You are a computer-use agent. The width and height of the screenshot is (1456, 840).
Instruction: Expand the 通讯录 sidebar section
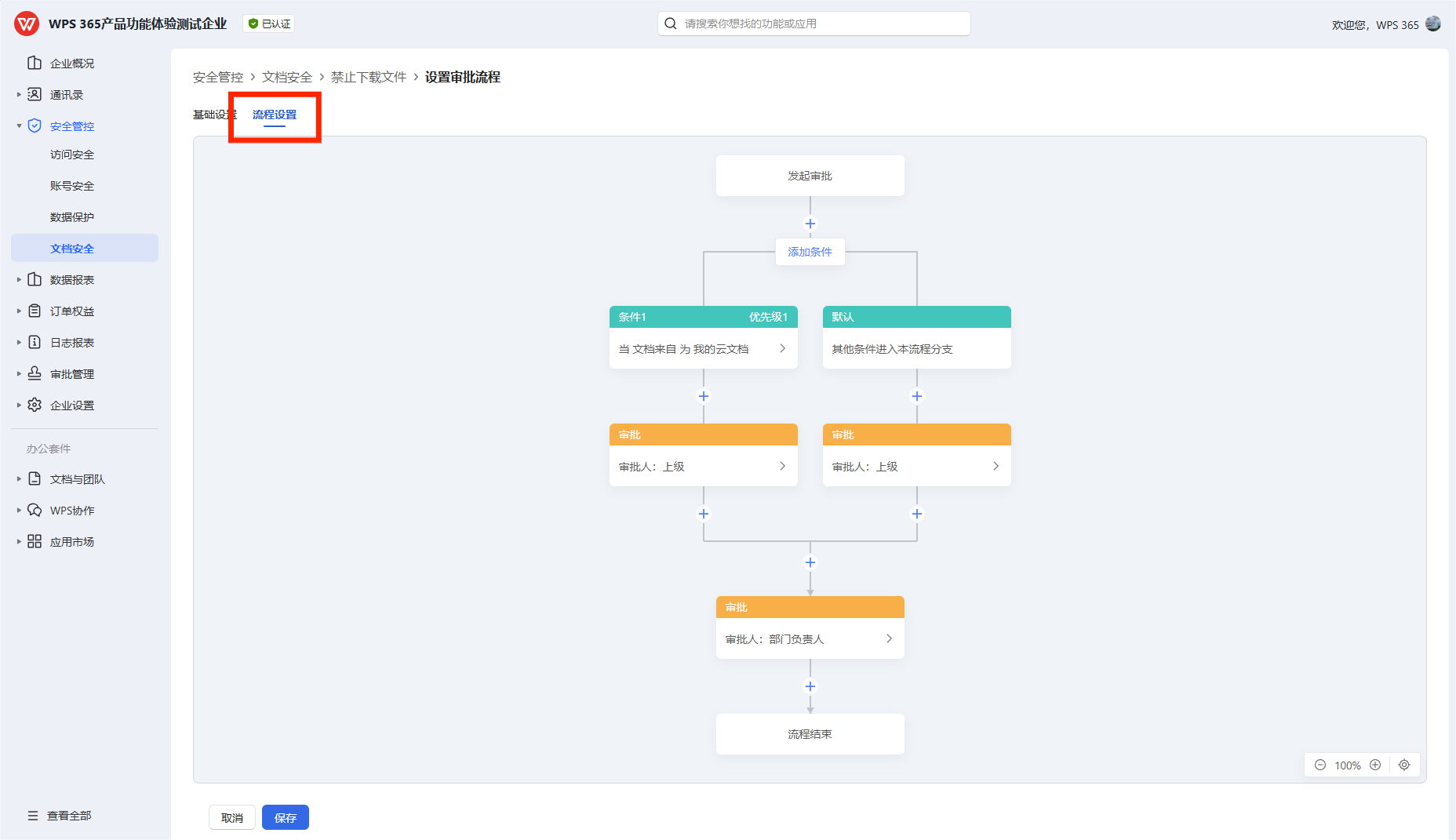coord(19,95)
